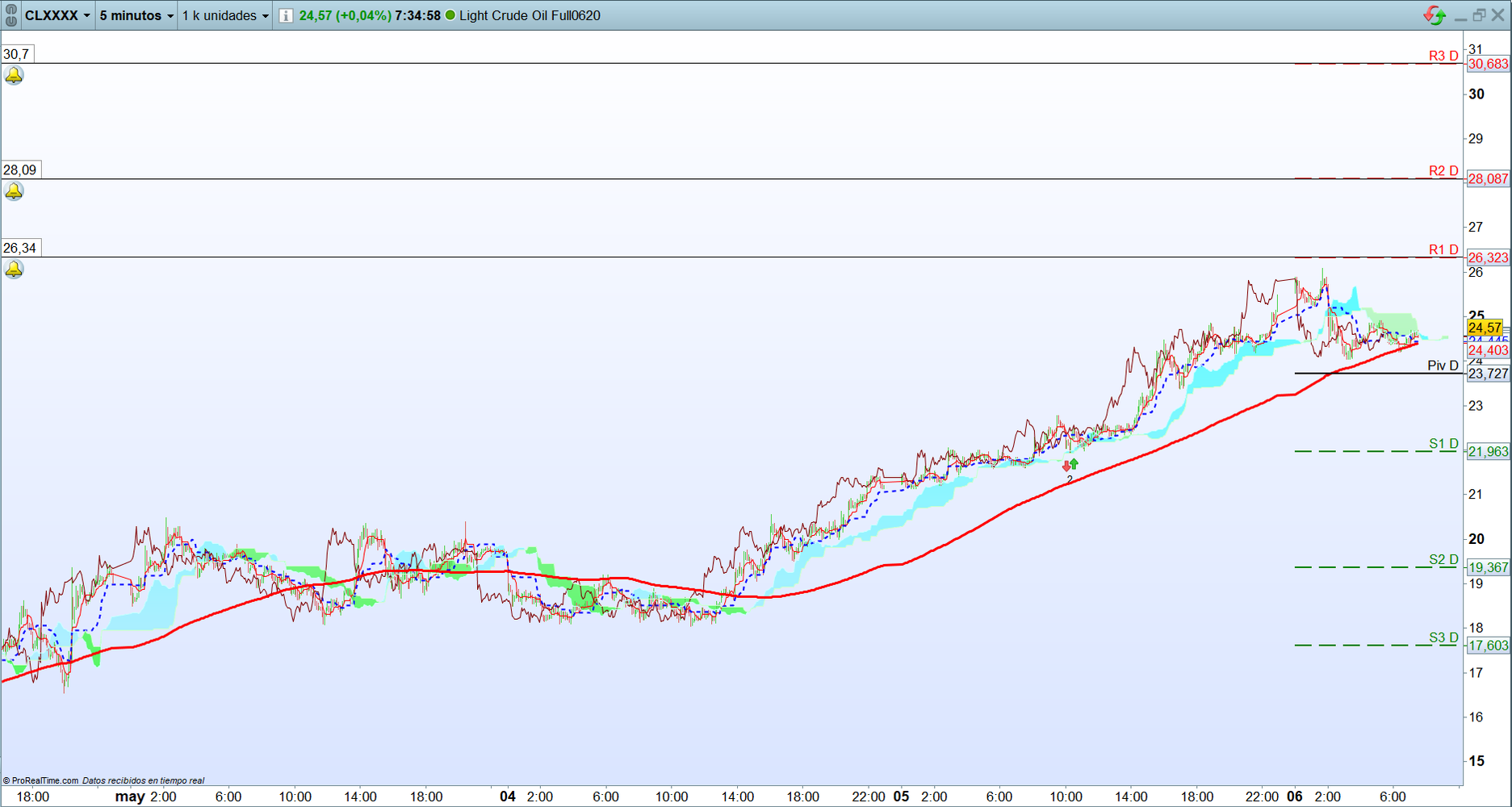Click the 24,57 (+0,04%) price readout

(345, 15)
